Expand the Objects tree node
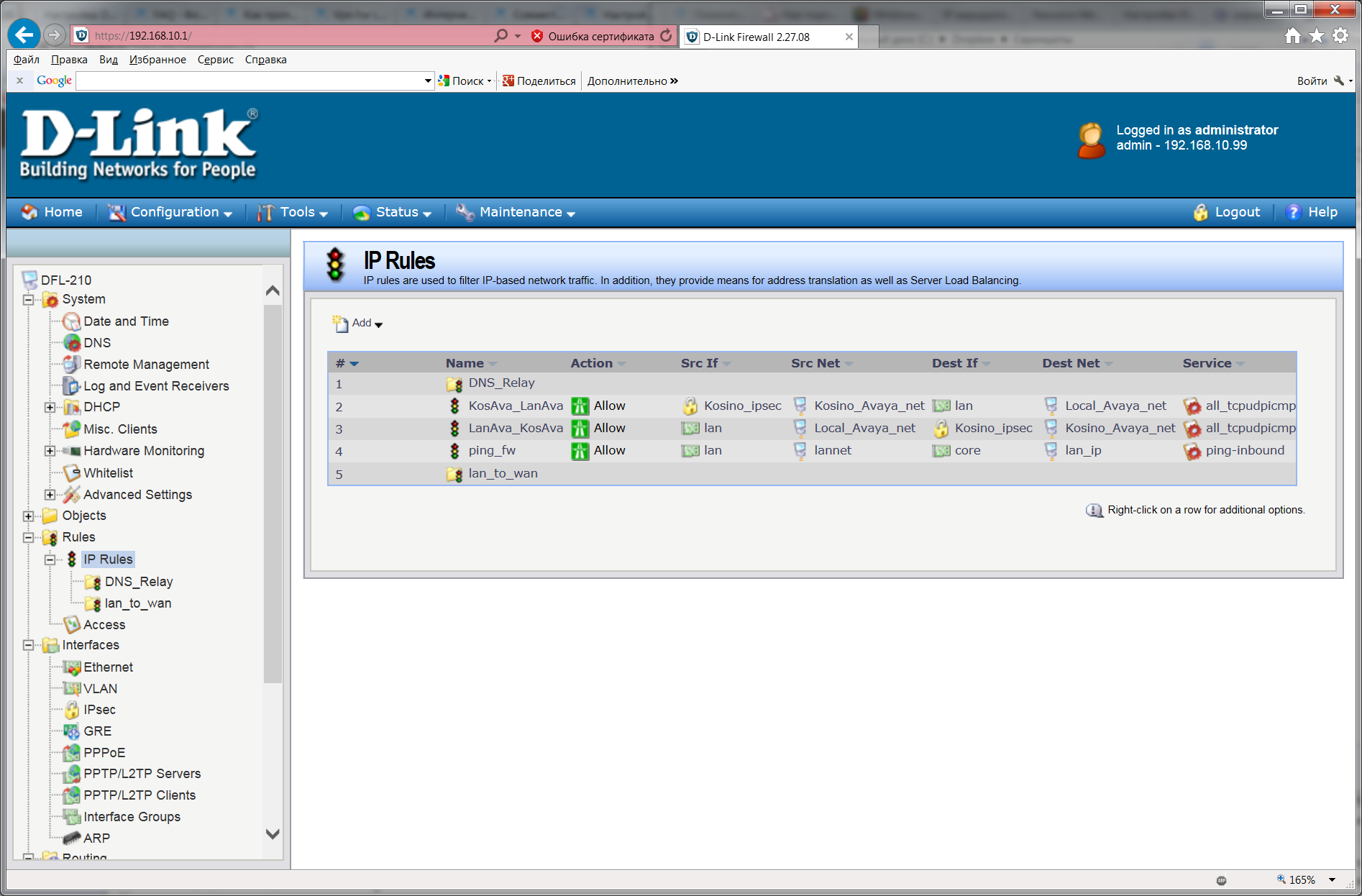Viewport: 1362px width, 896px height. tap(28, 516)
